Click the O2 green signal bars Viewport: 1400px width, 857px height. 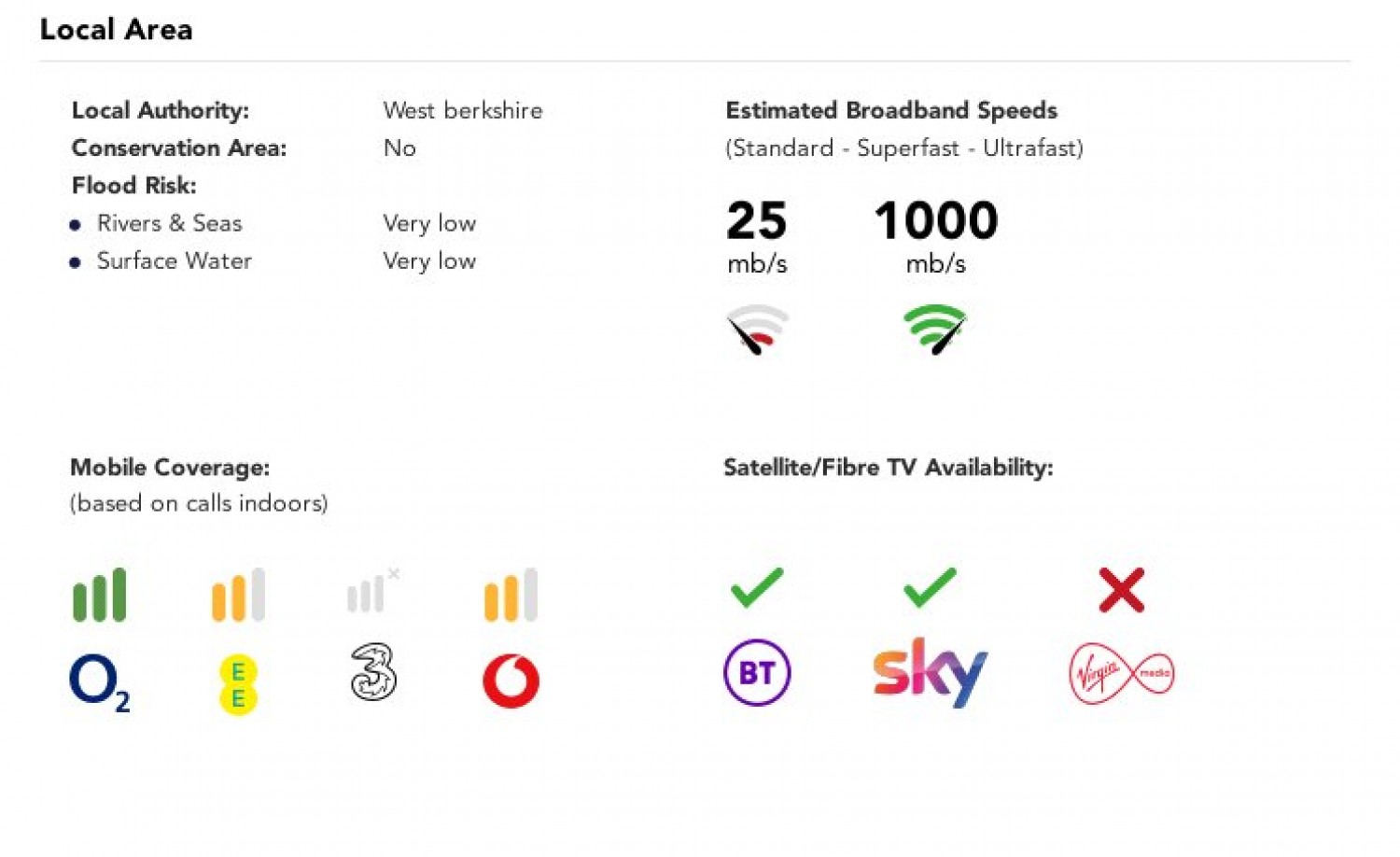tap(100, 595)
